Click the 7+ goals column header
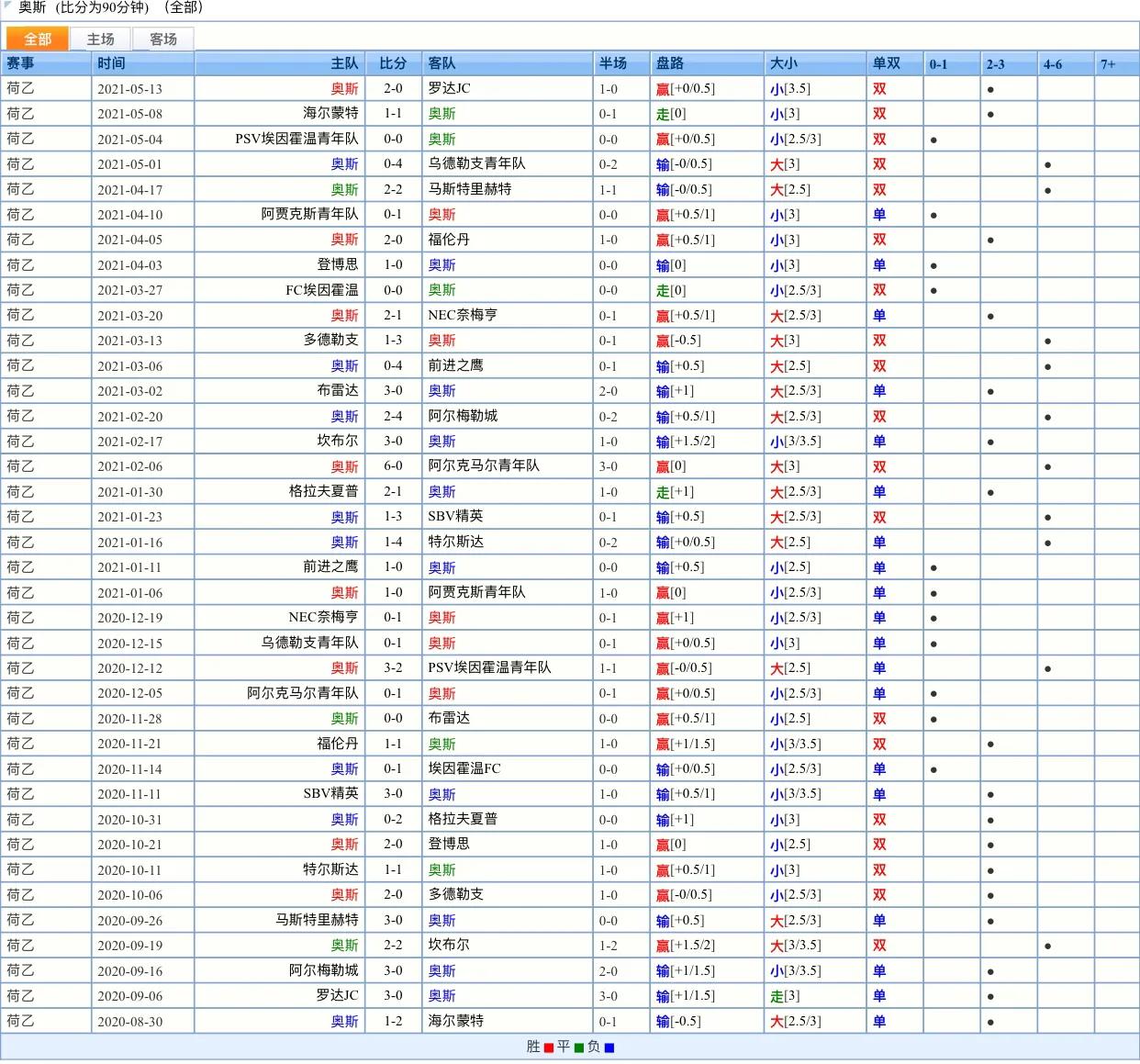Screen dimensions: 1140x1064 click(1108, 64)
